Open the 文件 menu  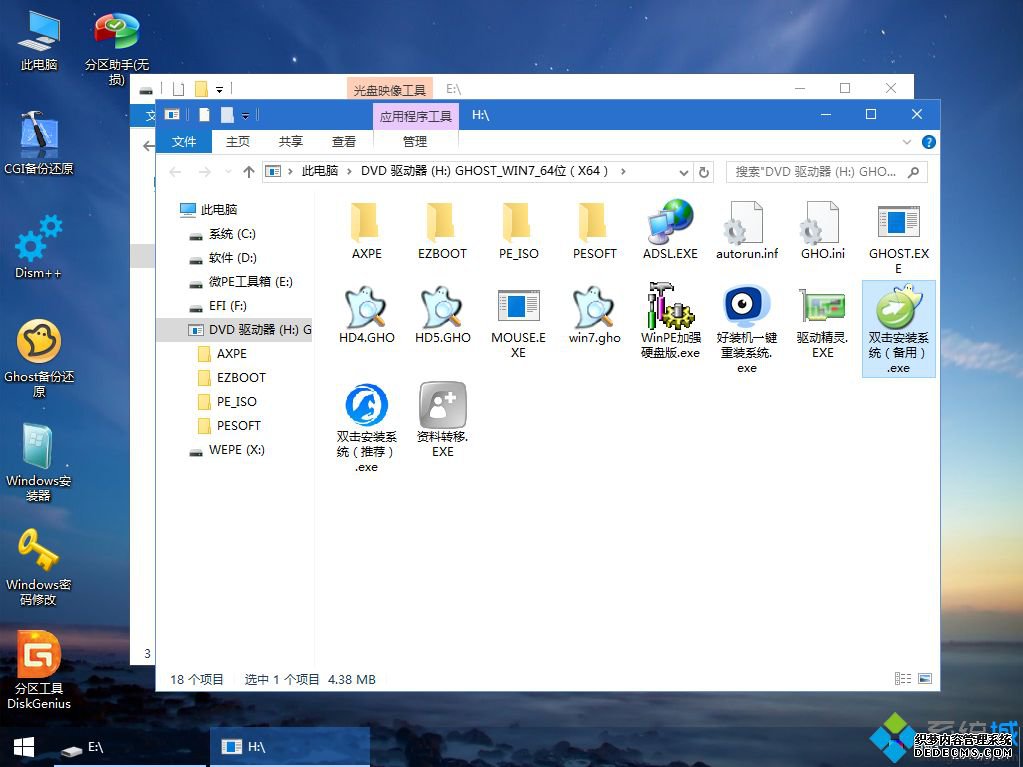pyautogui.click(x=184, y=141)
